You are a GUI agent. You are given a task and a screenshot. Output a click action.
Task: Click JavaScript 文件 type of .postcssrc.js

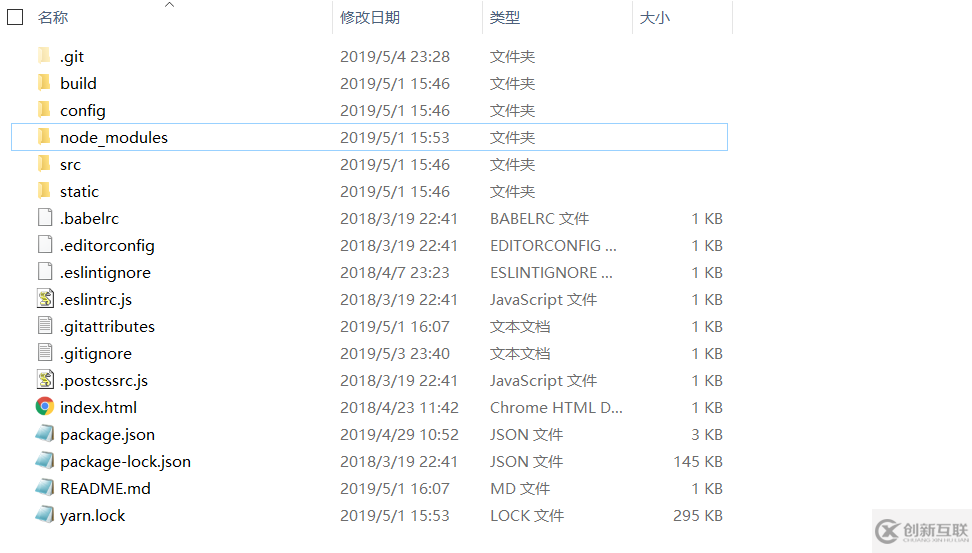tap(544, 381)
